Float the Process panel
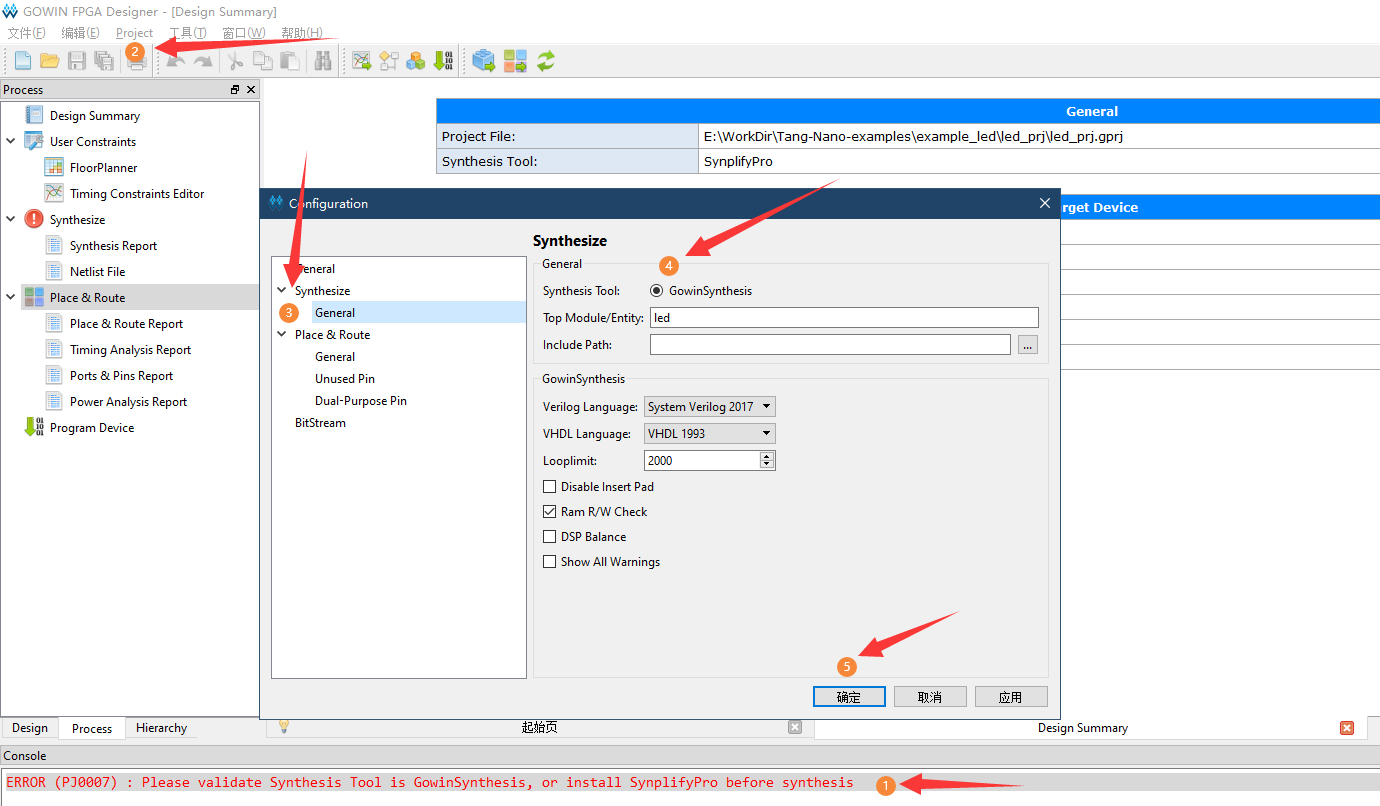 235,90
